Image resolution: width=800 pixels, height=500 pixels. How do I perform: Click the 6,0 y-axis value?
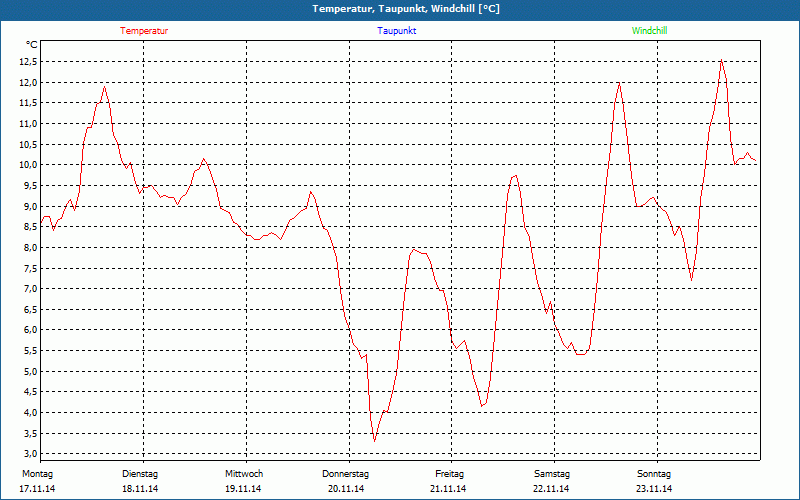(31, 330)
